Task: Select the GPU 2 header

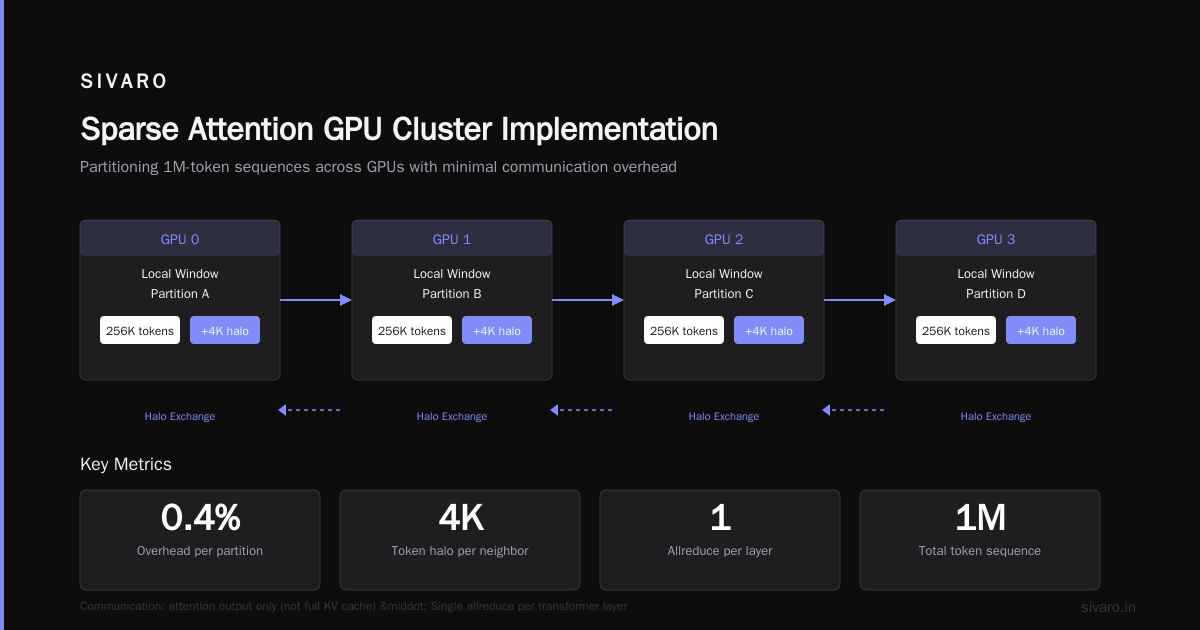Action: tap(724, 240)
